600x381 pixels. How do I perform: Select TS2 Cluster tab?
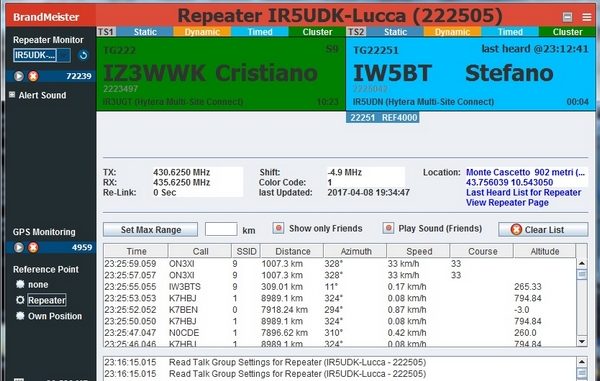(567, 32)
